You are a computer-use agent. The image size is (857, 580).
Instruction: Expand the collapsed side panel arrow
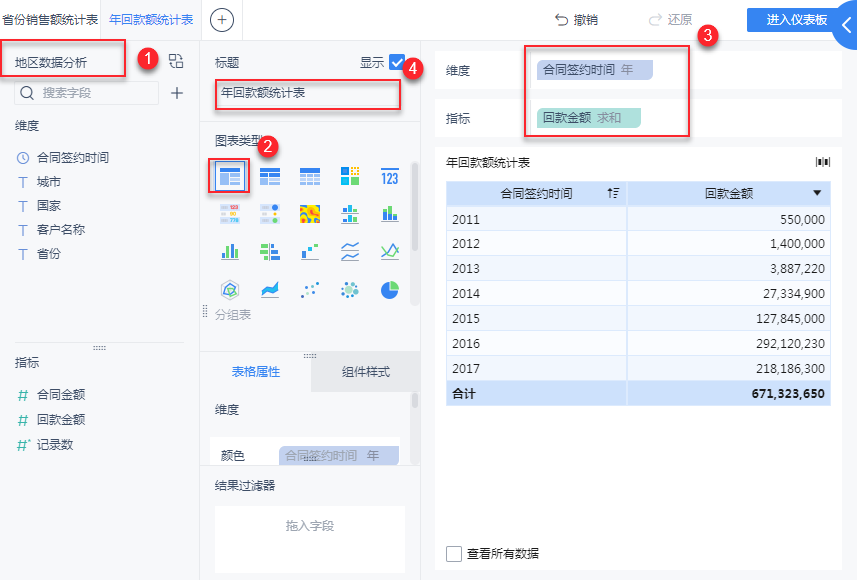pyautogui.click(x=846, y=25)
